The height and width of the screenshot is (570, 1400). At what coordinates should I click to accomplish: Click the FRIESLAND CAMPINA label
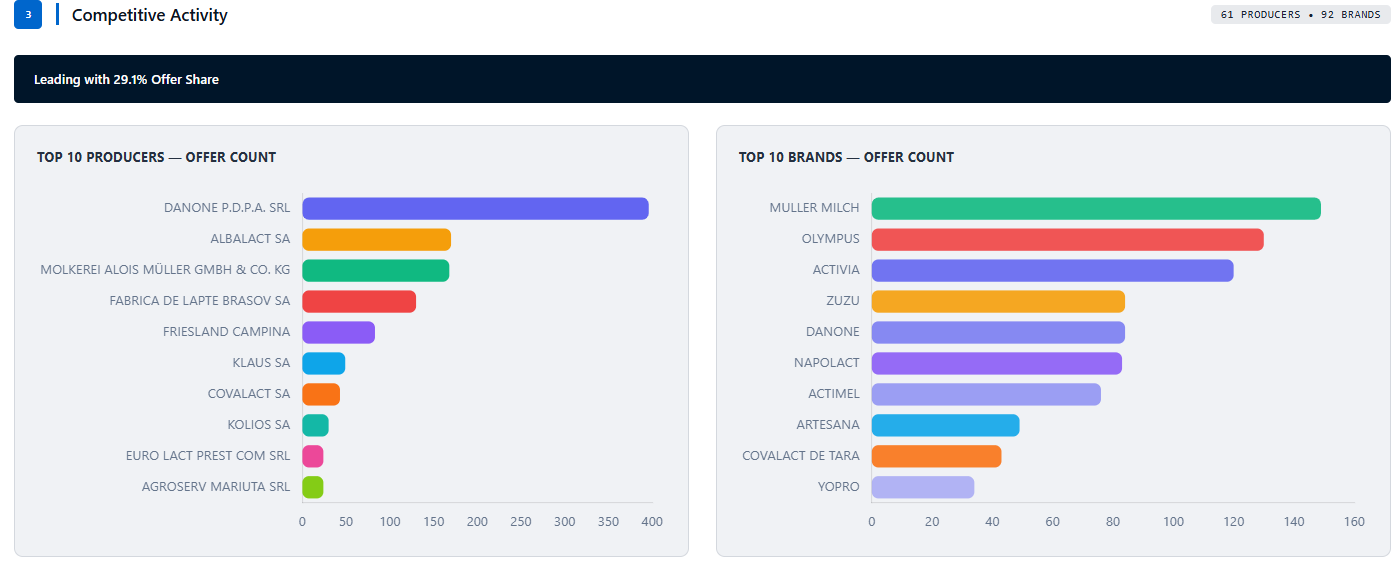click(227, 332)
